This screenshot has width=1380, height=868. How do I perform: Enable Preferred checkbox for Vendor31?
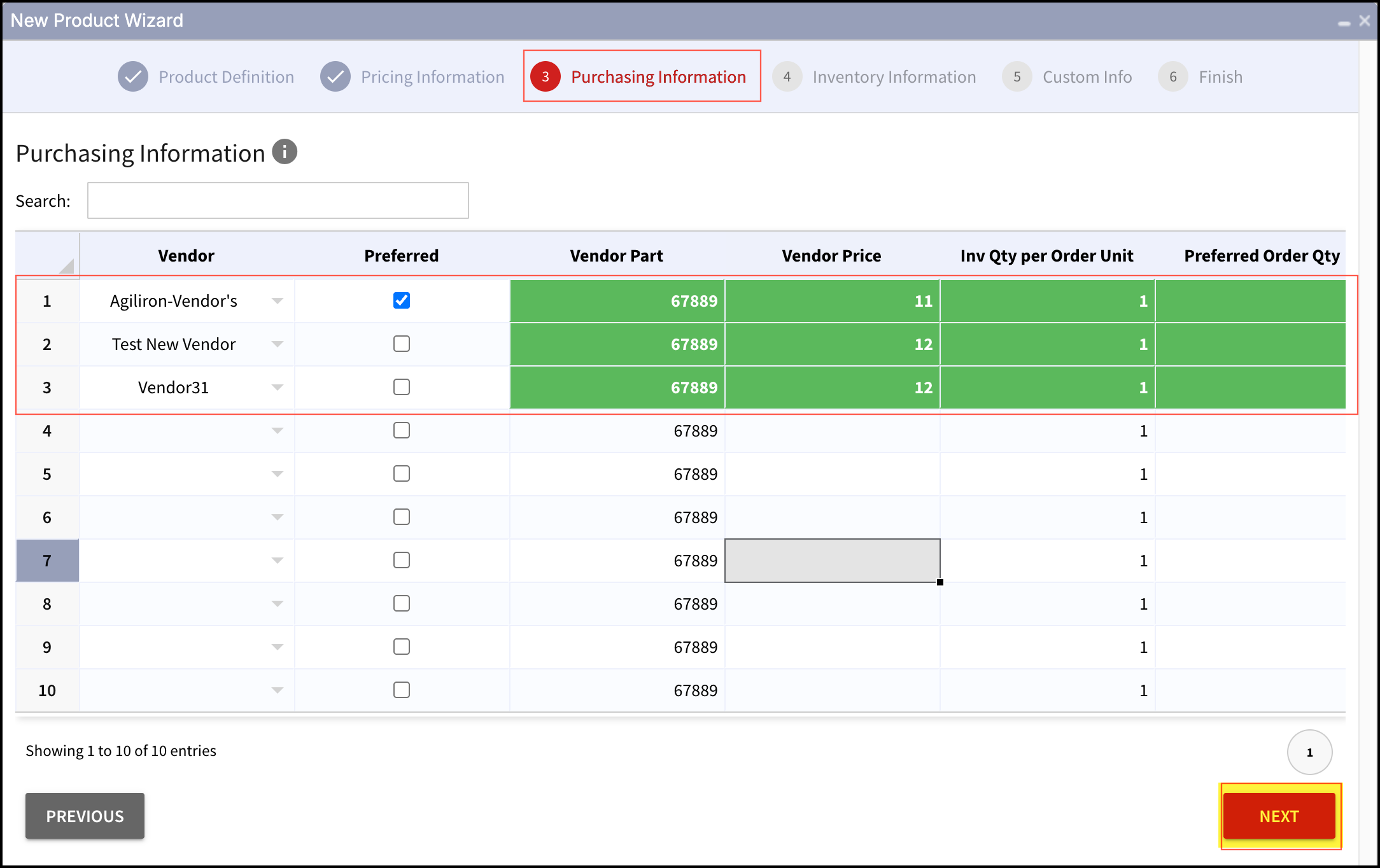pyautogui.click(x=402, y=387)
